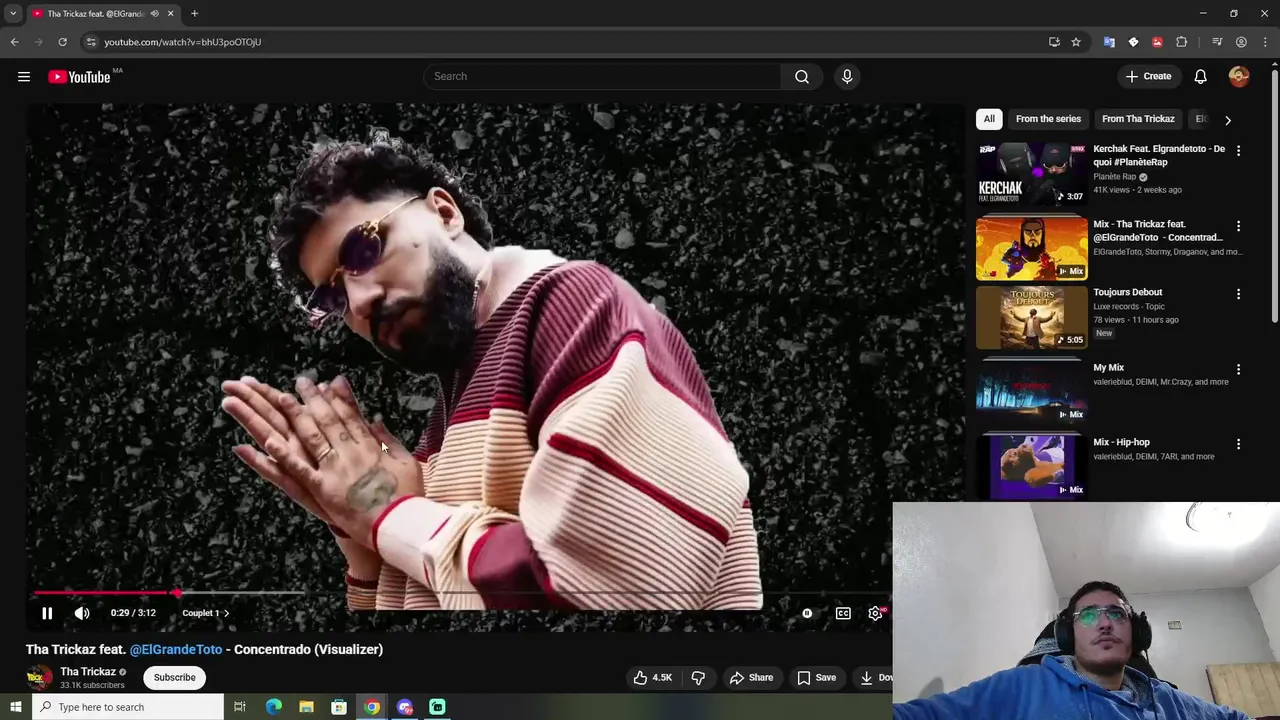
Task: Go back in browser history
Action: (14, 42)
